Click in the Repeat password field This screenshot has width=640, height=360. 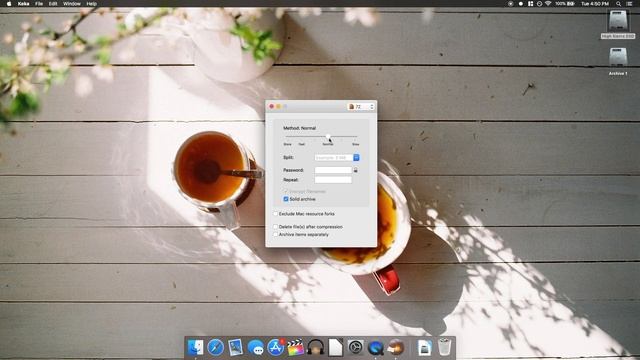click(333, 180)
